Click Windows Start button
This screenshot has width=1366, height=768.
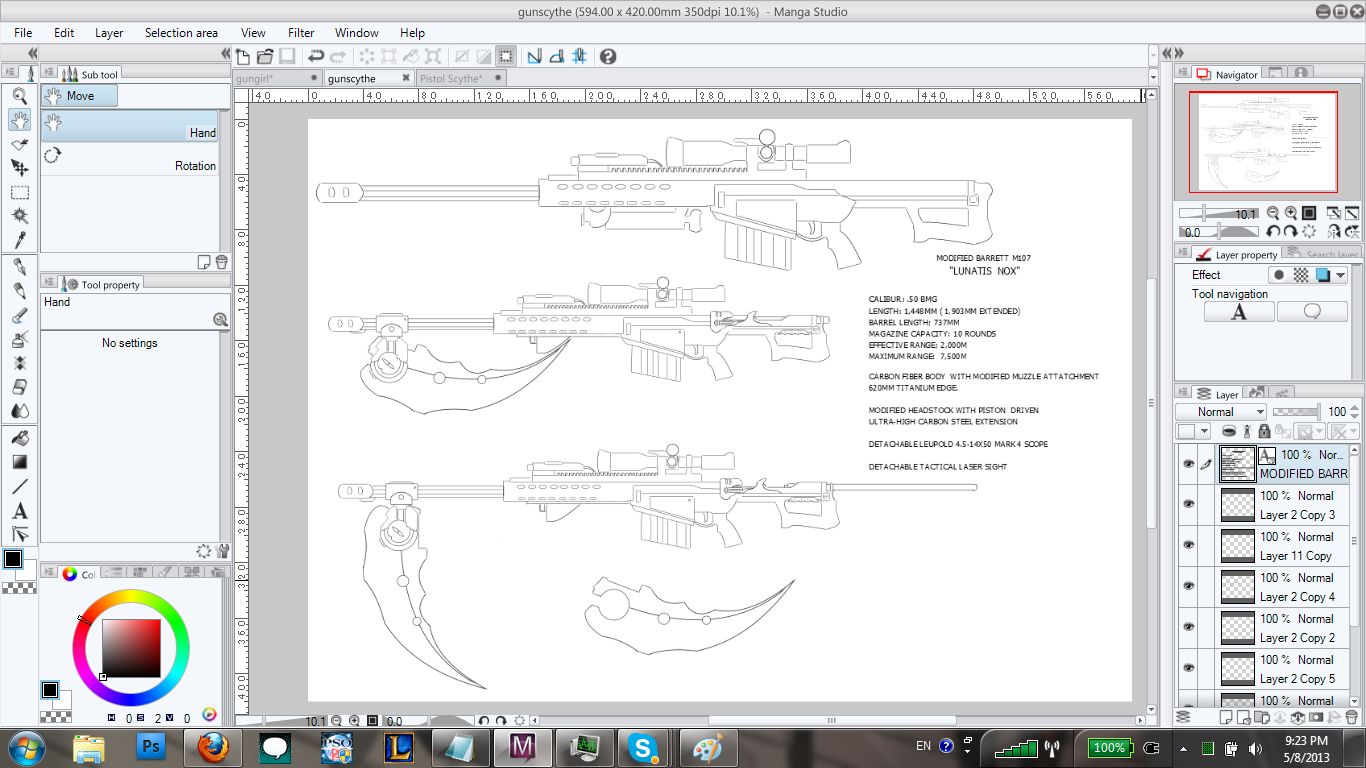24,747
